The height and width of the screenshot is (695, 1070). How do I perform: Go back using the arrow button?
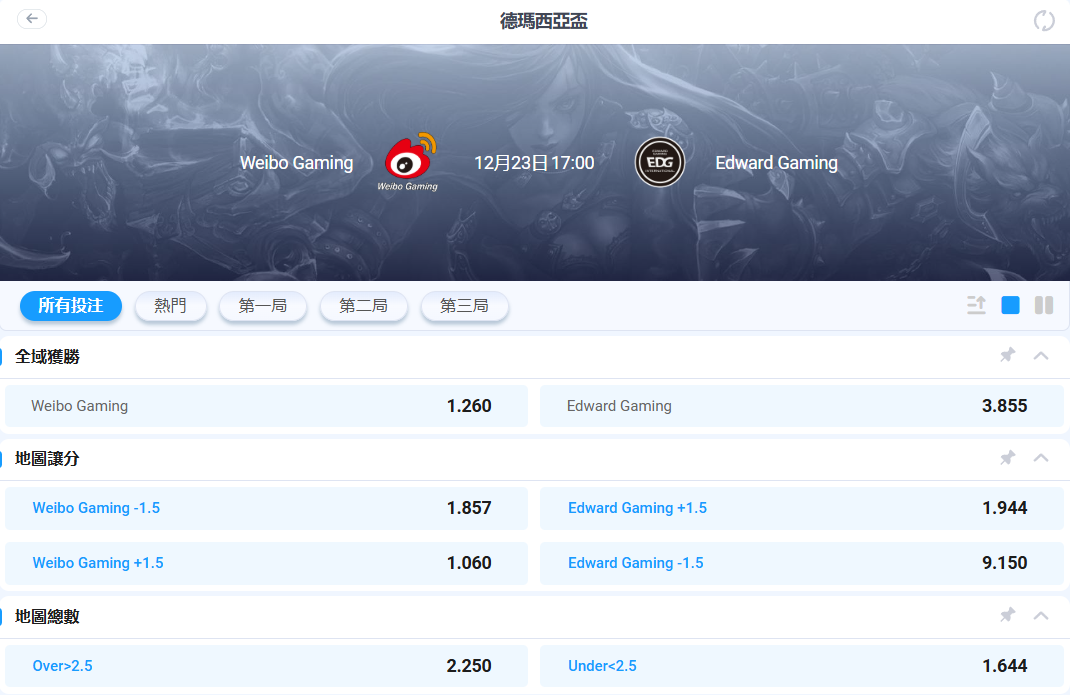(x=31, y=19)
